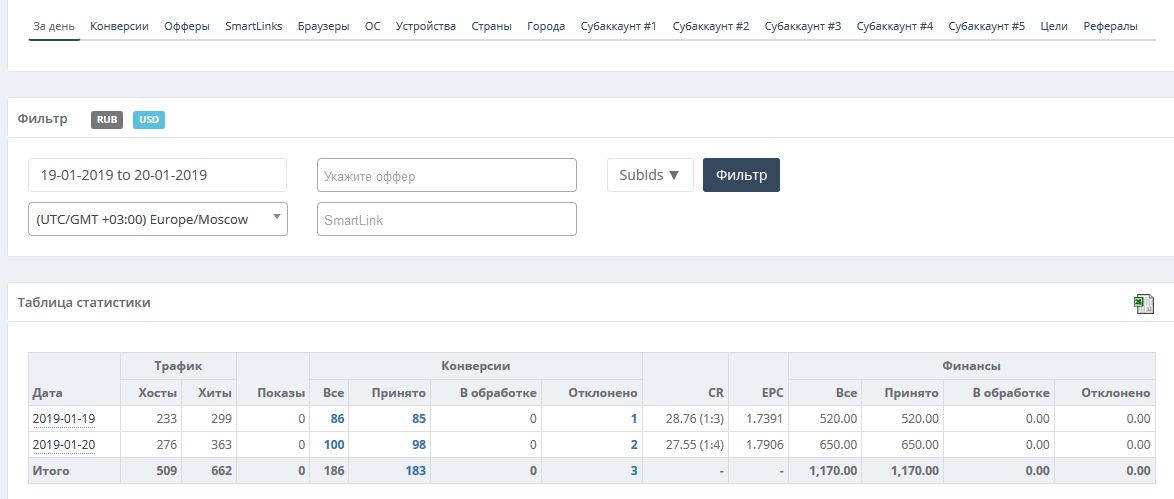
Task: Open the Страны tab
Action: [x=492, y=26]
